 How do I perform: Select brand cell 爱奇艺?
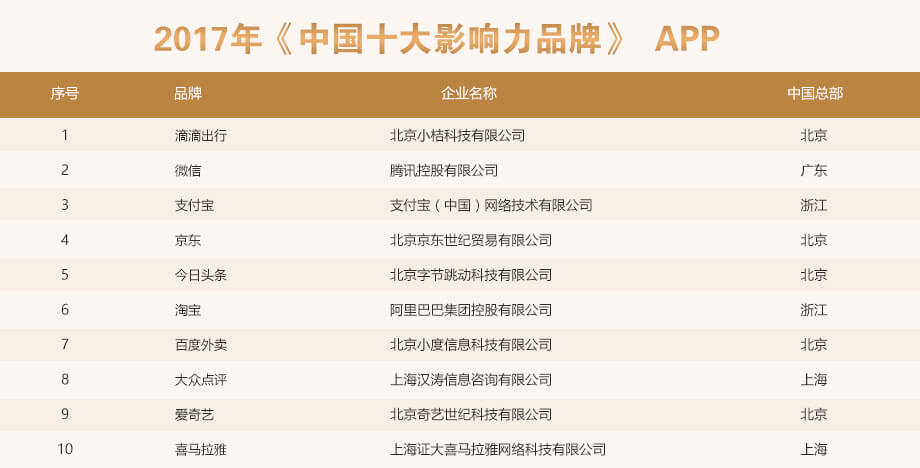click(x=194, y=415)
